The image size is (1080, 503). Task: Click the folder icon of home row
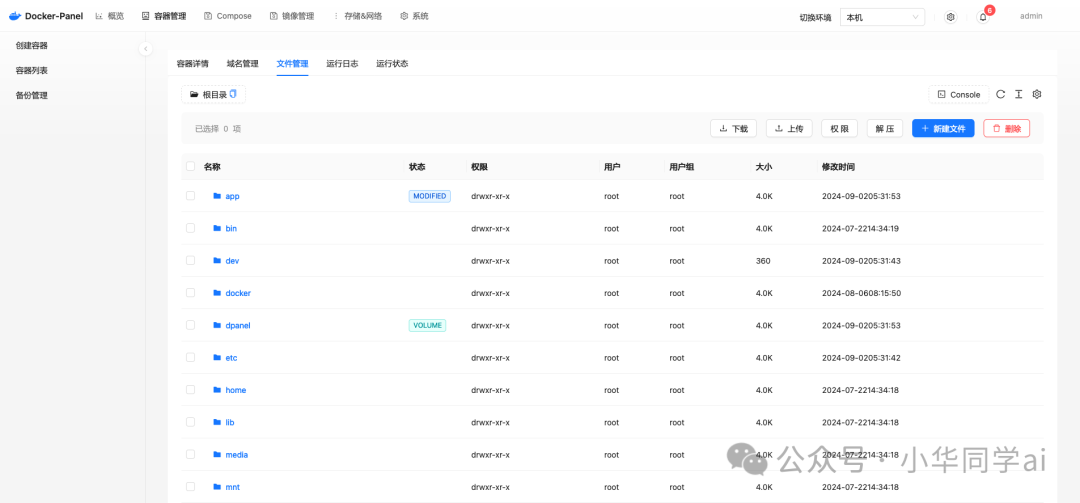[x=217, y=390]
